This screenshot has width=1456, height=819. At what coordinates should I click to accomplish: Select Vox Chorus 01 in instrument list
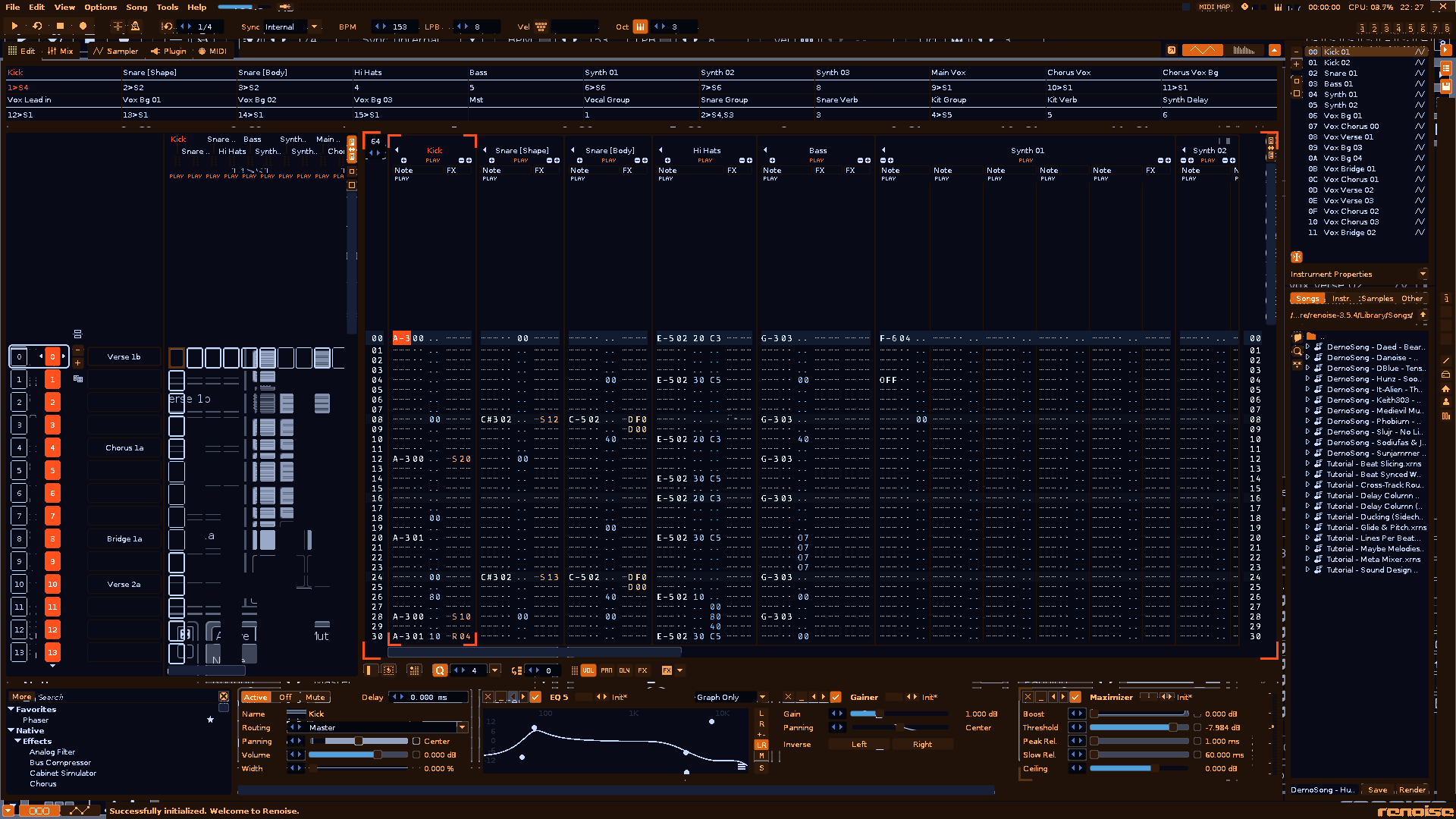(1351, 180)
